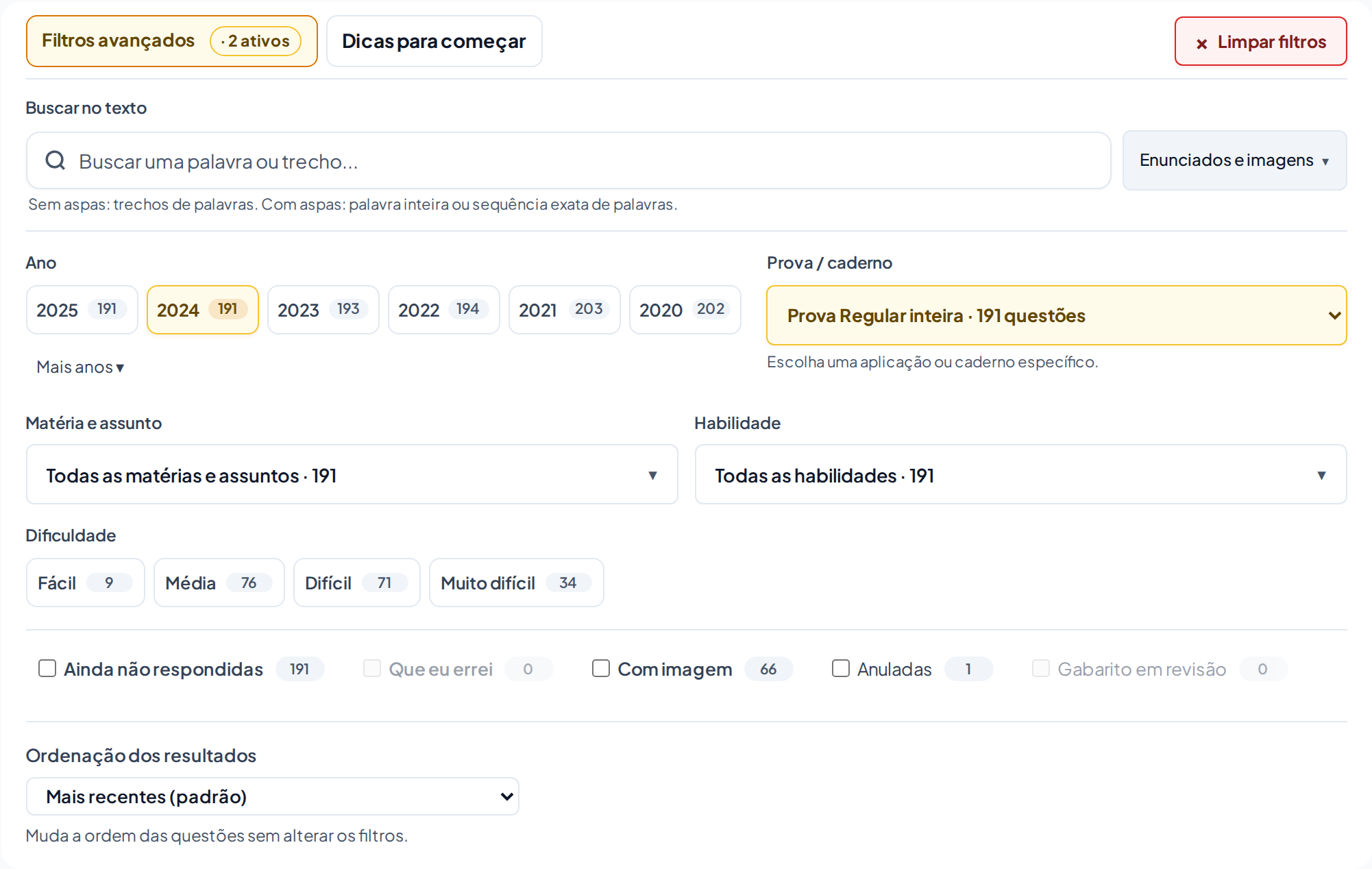Click the Gabarito em revisão checkbox
The image size is (1372, 869).
pyautogui.click(x=1041, y=668)
